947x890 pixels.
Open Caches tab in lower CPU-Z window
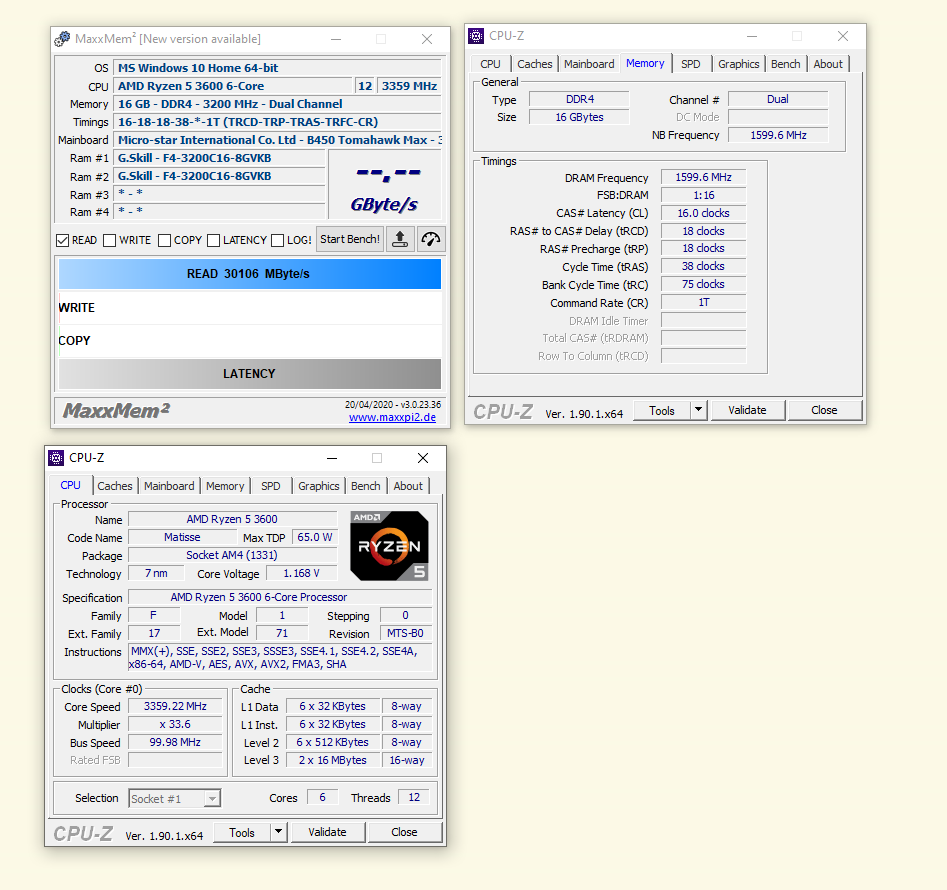tap(115, 486)
